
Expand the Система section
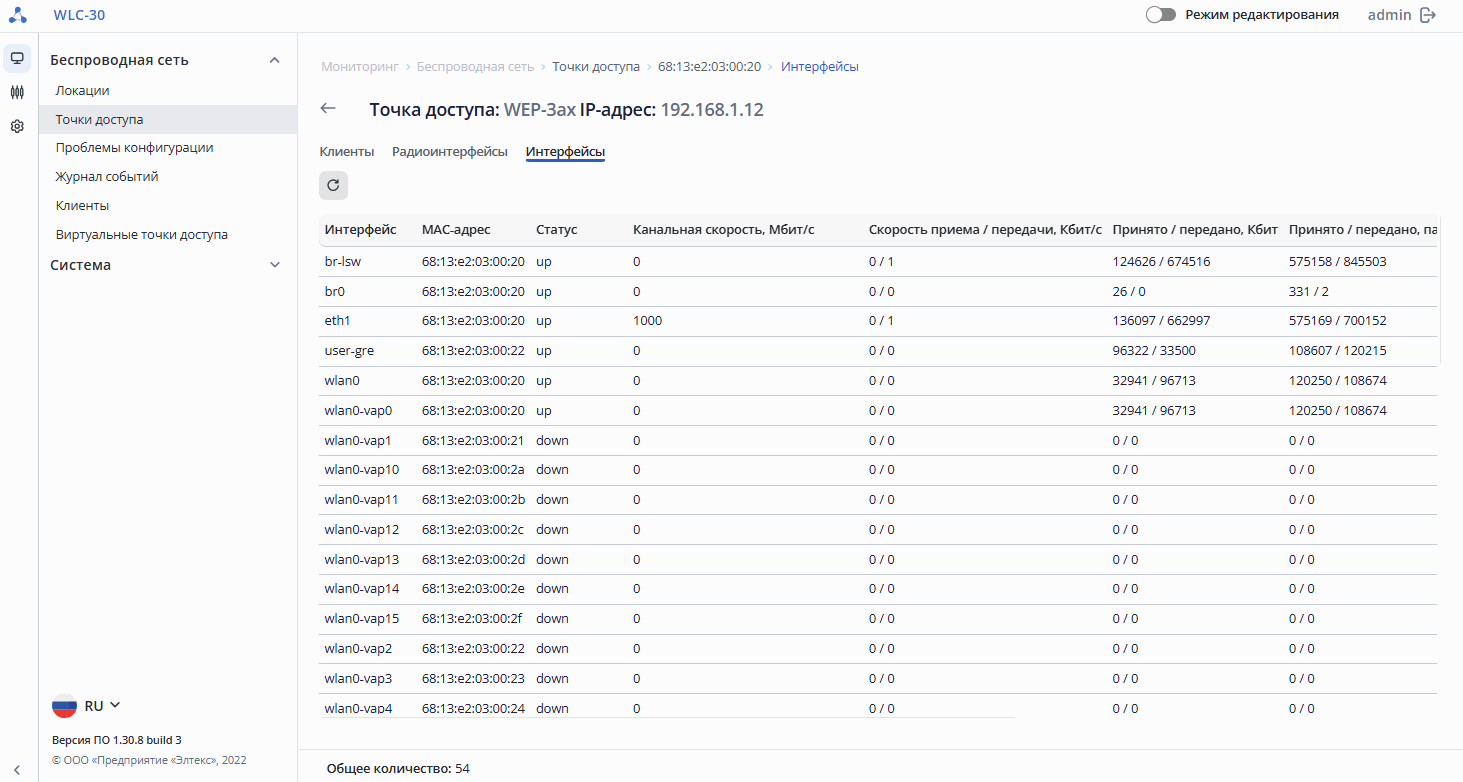point(275,265)
